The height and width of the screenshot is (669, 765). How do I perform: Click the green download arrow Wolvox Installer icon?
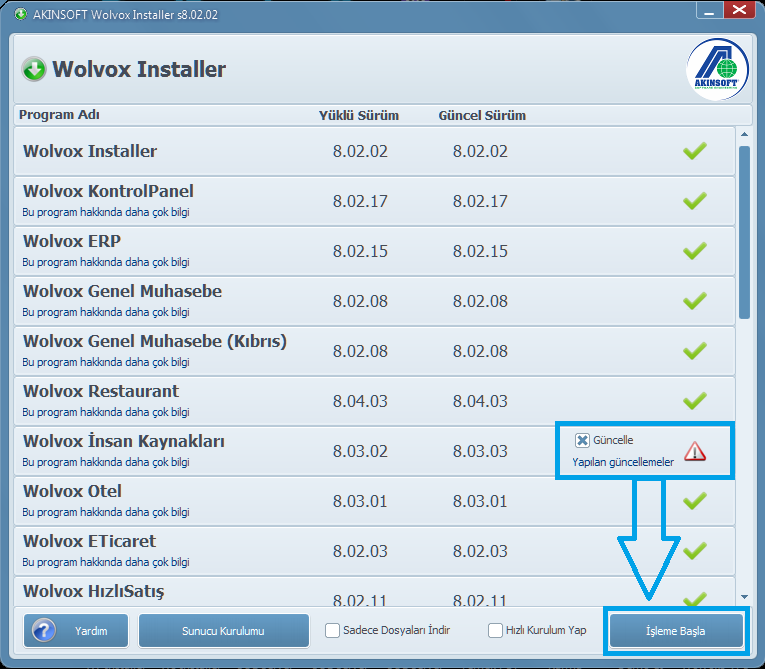(x=34, y=69)
